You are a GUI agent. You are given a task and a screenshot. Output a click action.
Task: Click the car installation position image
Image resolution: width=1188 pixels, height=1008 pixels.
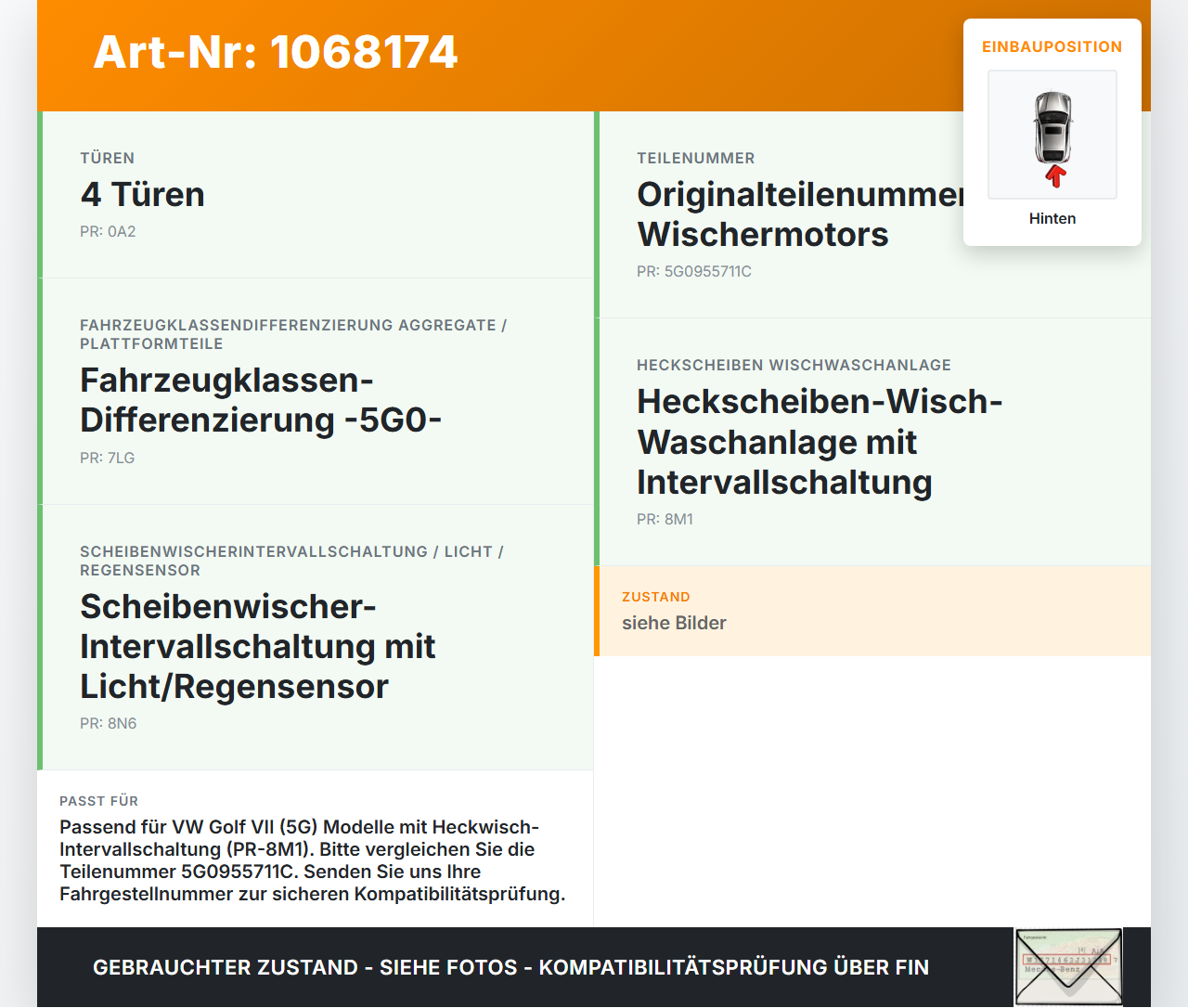[x=1052, y=135]
